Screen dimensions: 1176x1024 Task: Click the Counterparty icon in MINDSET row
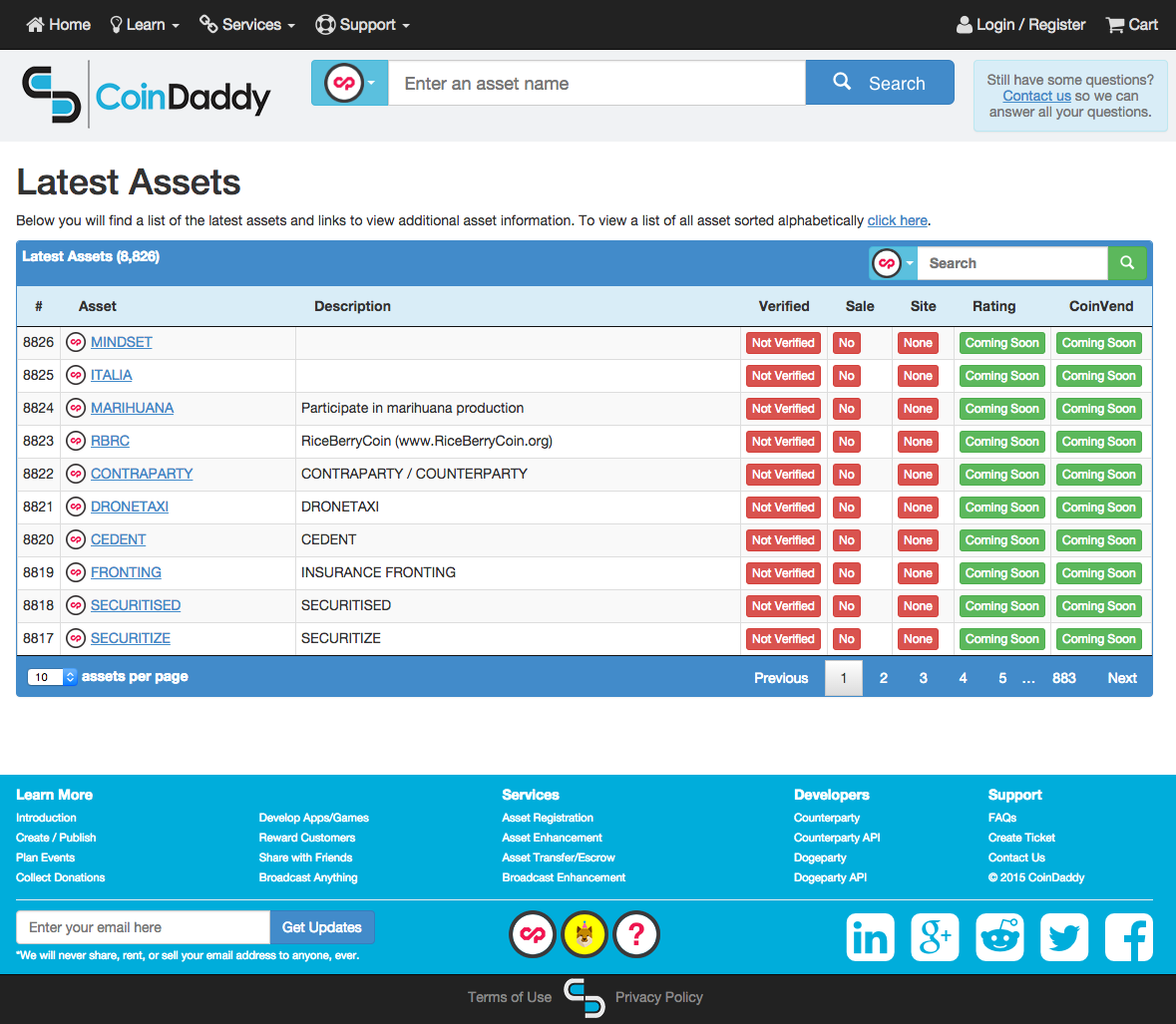76,343
